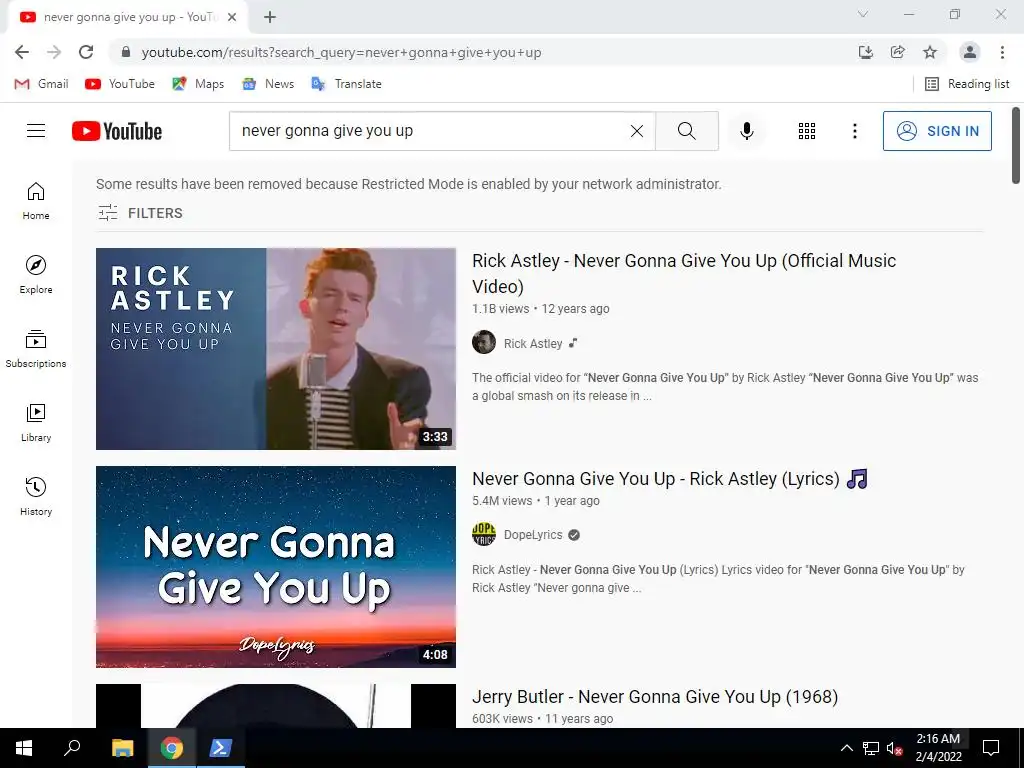
Task: Open the Chrome three-dot menu
Action: click(x=1002, y=52)
